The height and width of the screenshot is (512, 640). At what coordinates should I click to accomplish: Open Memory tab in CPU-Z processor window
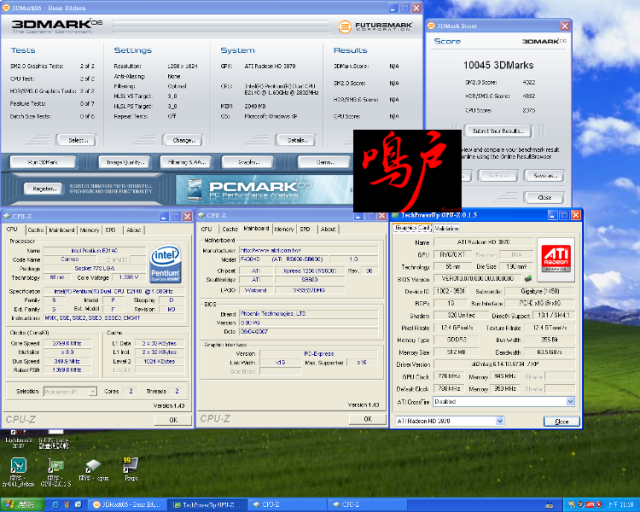click(x=89, y=230)
